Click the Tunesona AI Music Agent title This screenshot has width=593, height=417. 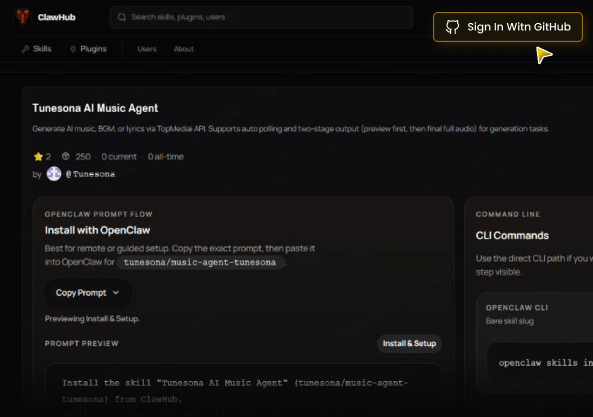(x=95, y=108)
